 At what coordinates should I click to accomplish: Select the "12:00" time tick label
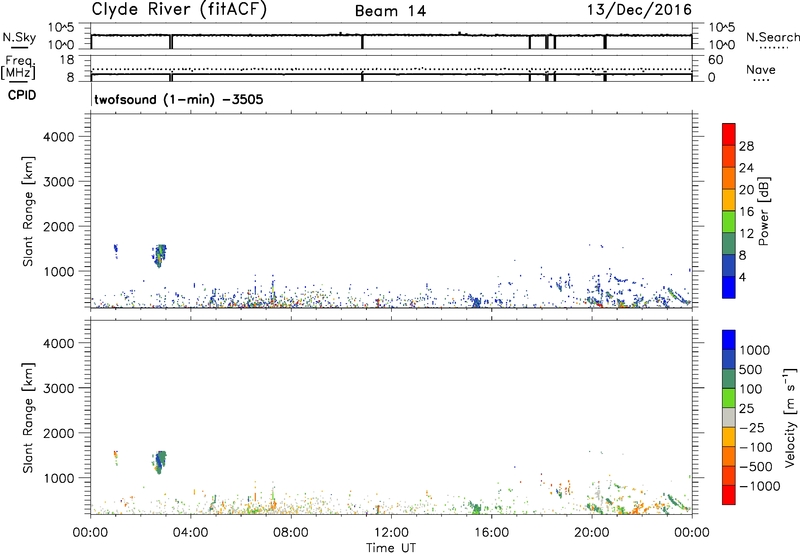click(x=391, y=533)
